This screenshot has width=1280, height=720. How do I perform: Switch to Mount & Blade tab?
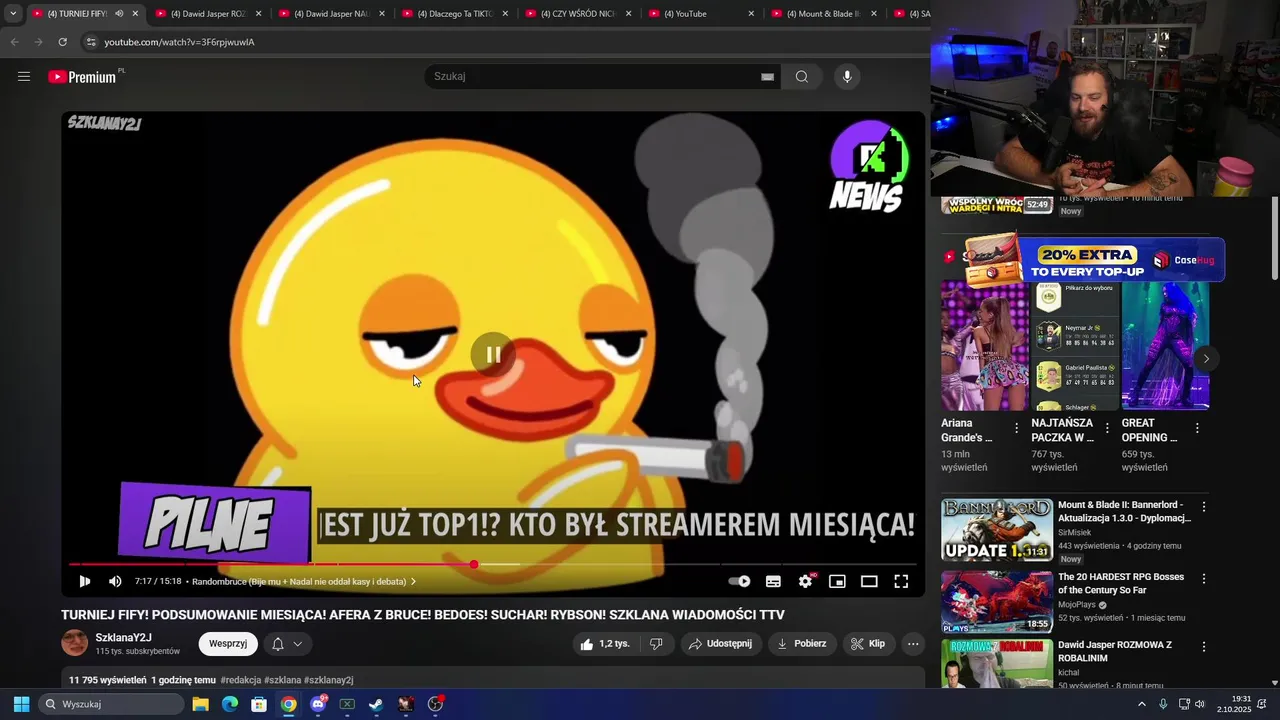[824, 14]
